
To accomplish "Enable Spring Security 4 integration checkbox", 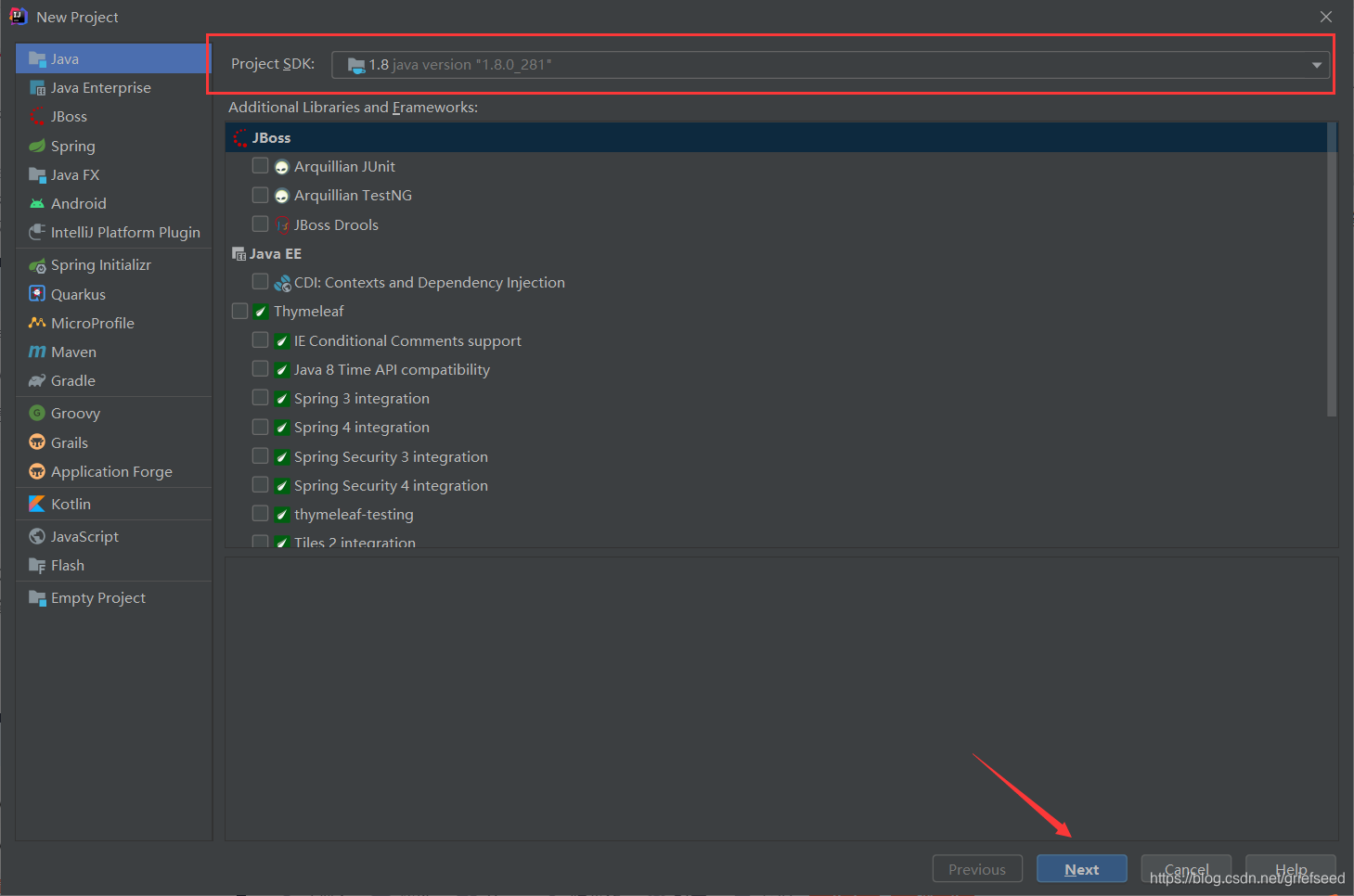I will pos(261,485).
